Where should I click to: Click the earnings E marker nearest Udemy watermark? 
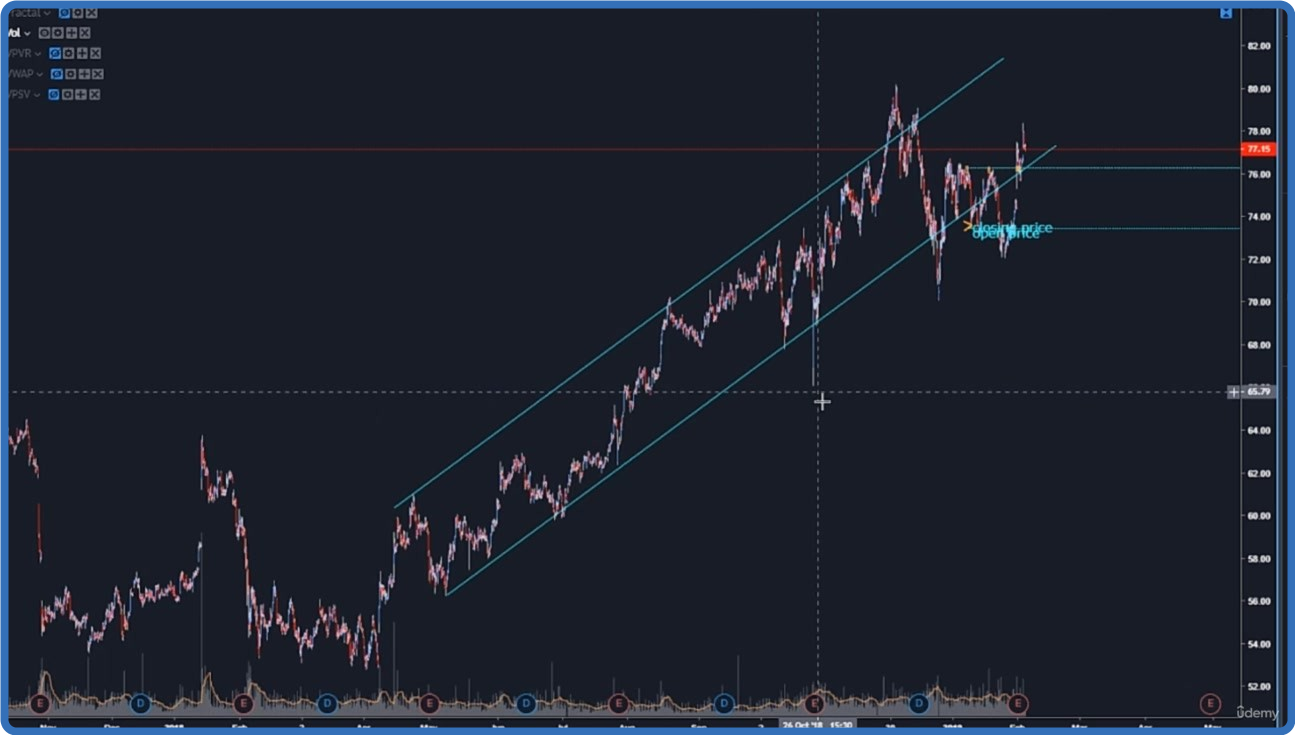pos(1210,703)
